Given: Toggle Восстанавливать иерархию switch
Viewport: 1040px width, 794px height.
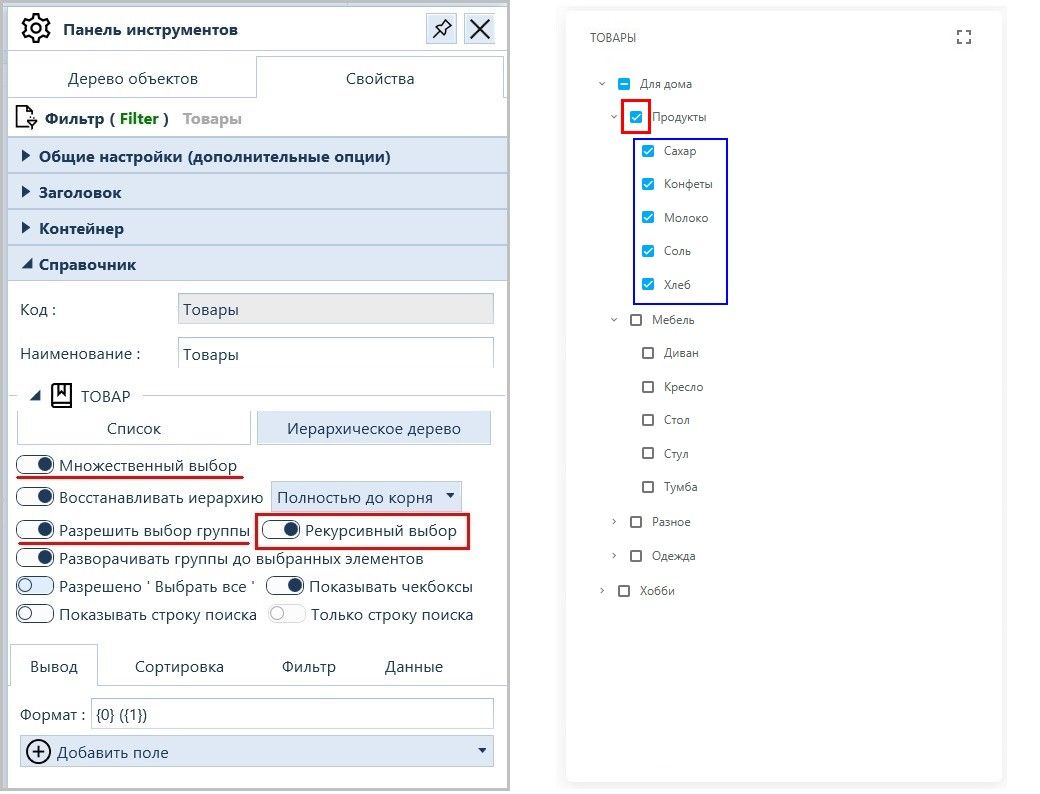Looking at the screenshot, I should click(x=35, y=497).
